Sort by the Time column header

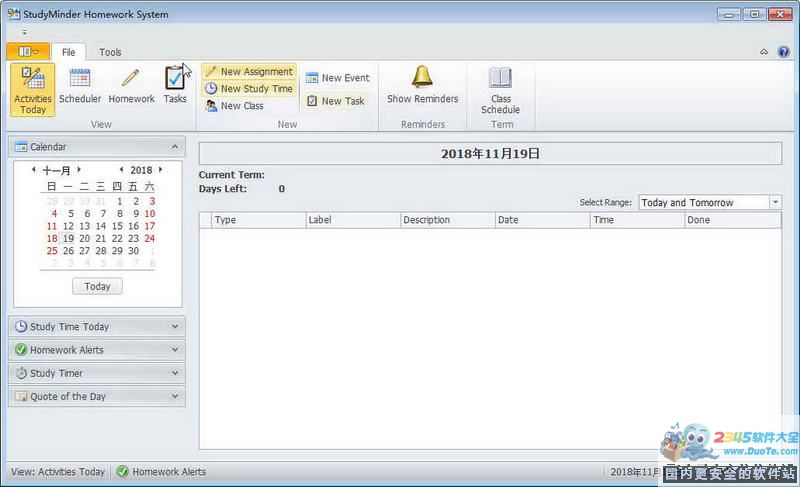point(637,220)
